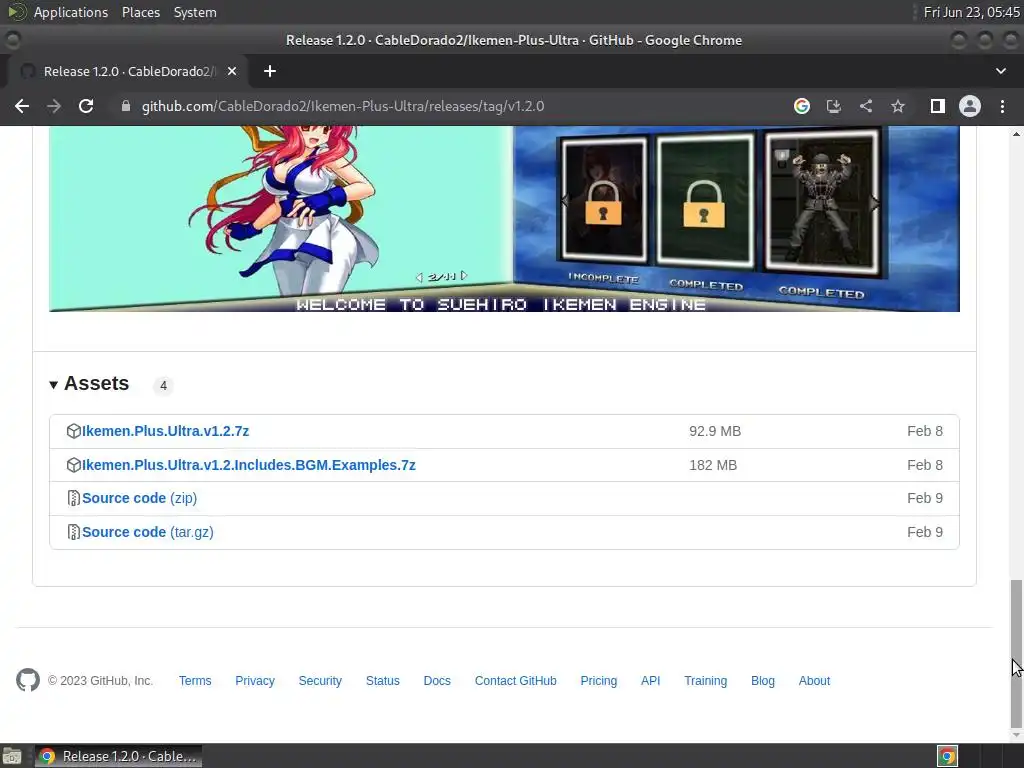
Task: Open the Places menu
Action: [141, 12]
